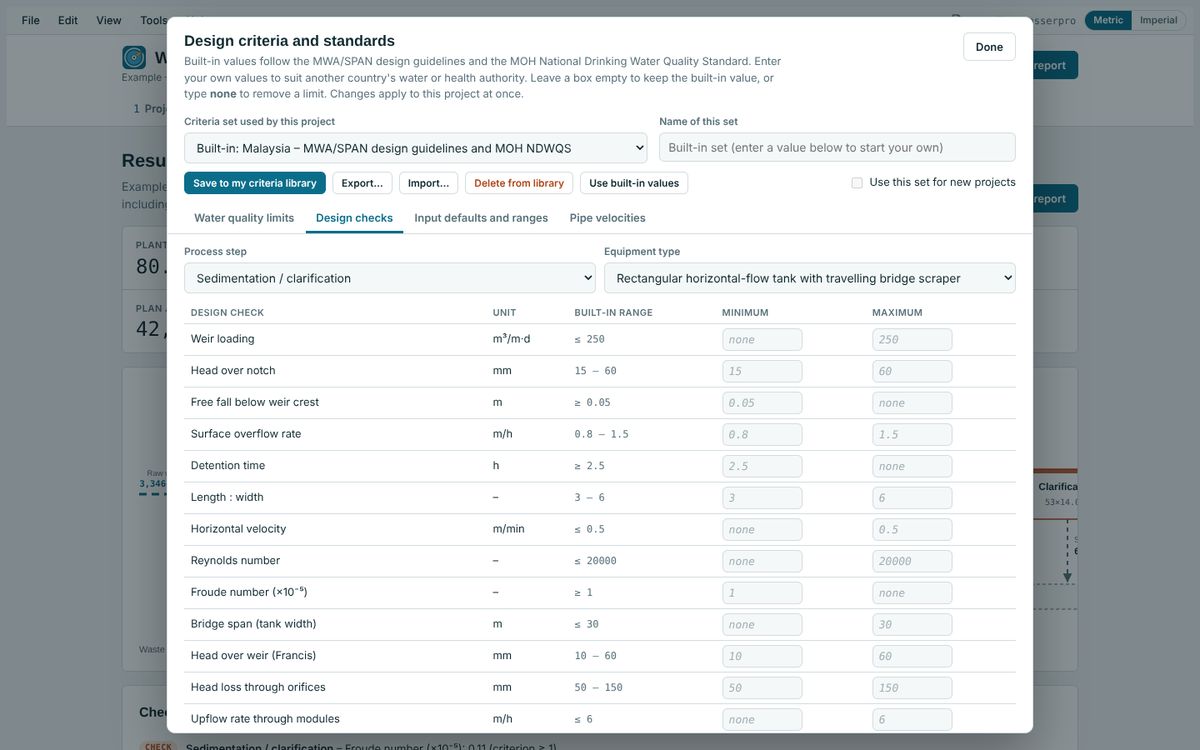Open the Pipe velocities tab
The width and height of the screenshot is (1200, 750).
[608, 218]
